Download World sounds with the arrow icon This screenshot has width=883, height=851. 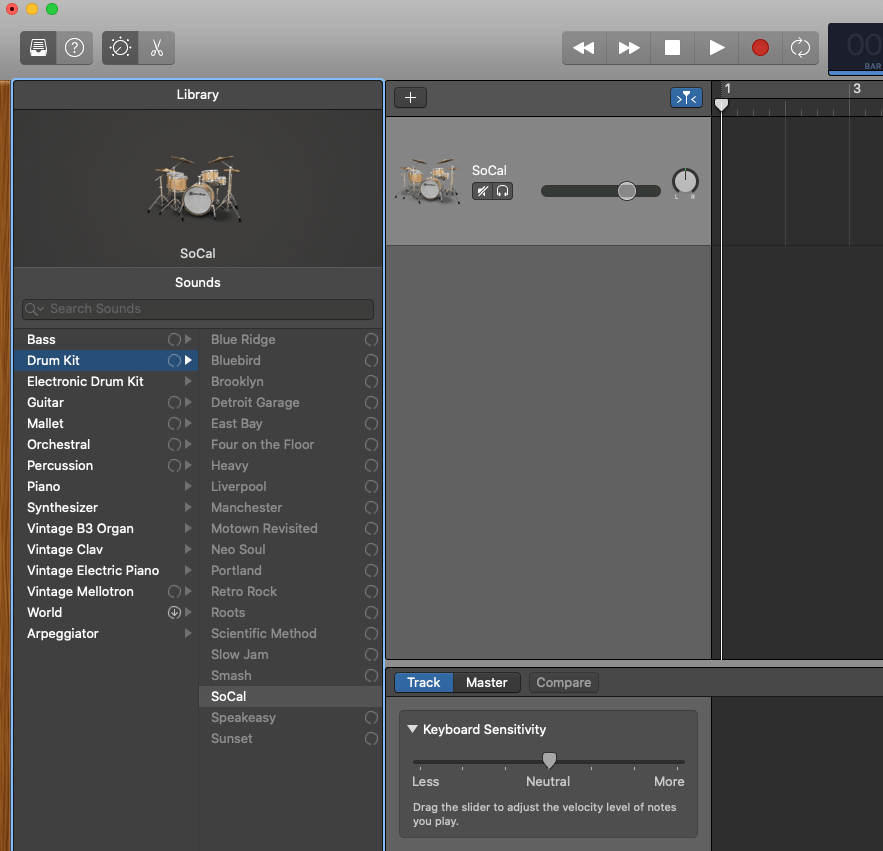click(174, 612)
